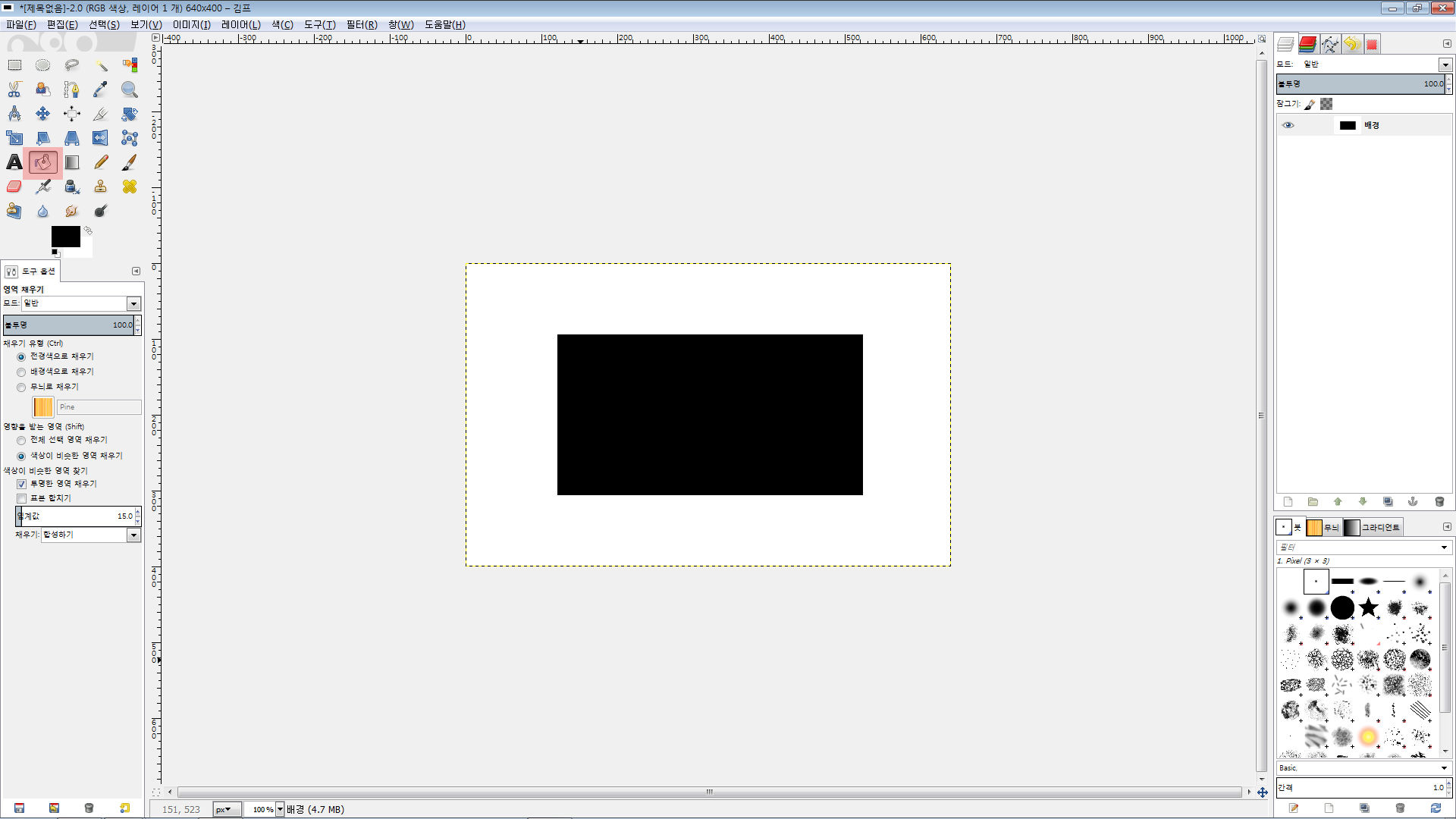Image resolution: width=1456 pixels, height=819 pixels.
Task: Select the foreground color fill radio option
Action: pos(21,357)
